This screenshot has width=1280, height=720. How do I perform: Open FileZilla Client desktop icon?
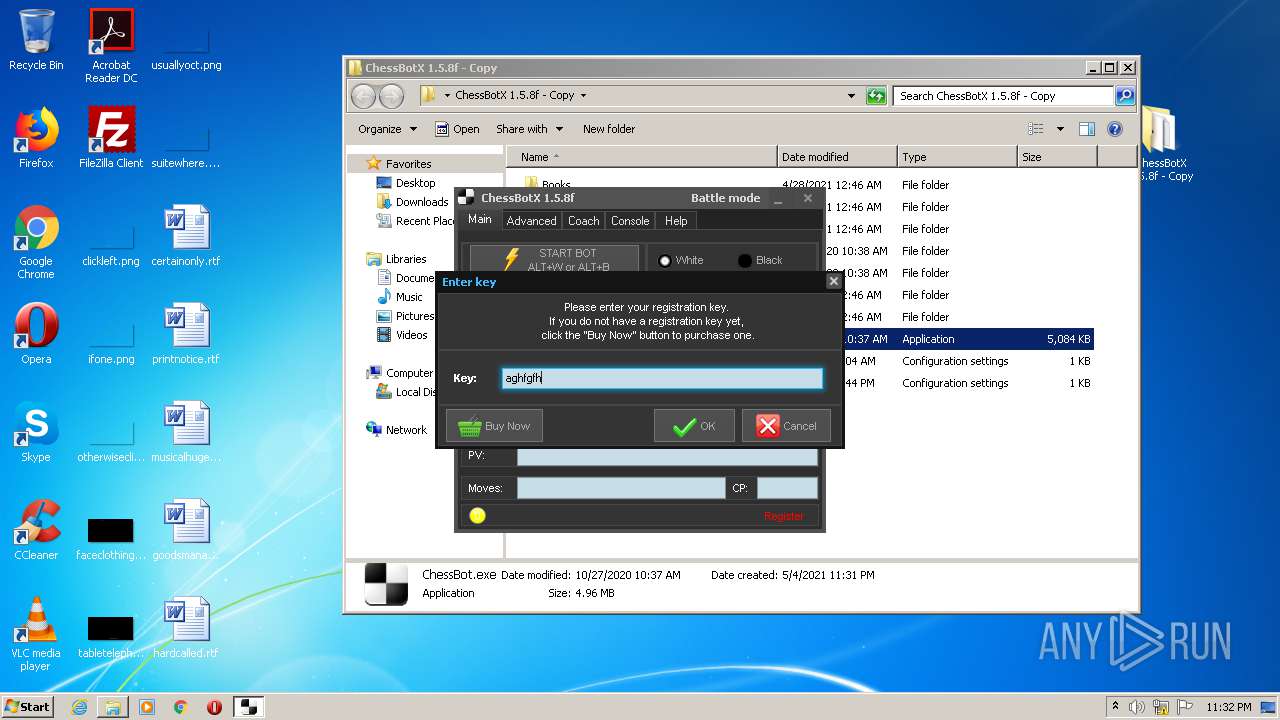tap(111, 138)
